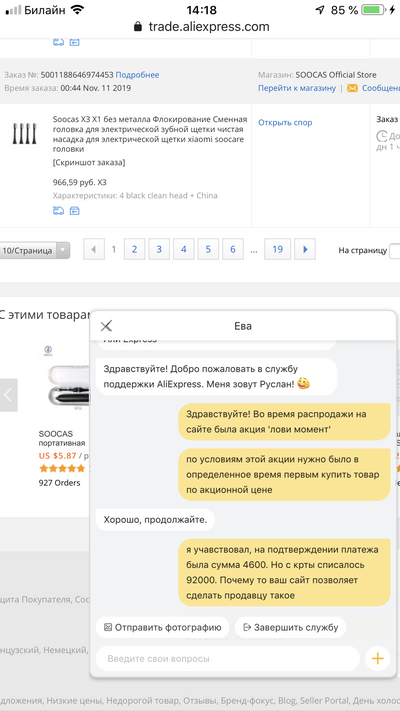Click the five-star rating of SOOCAS product
The width and height of the screenshot is (400, 711).
(62, 468)
